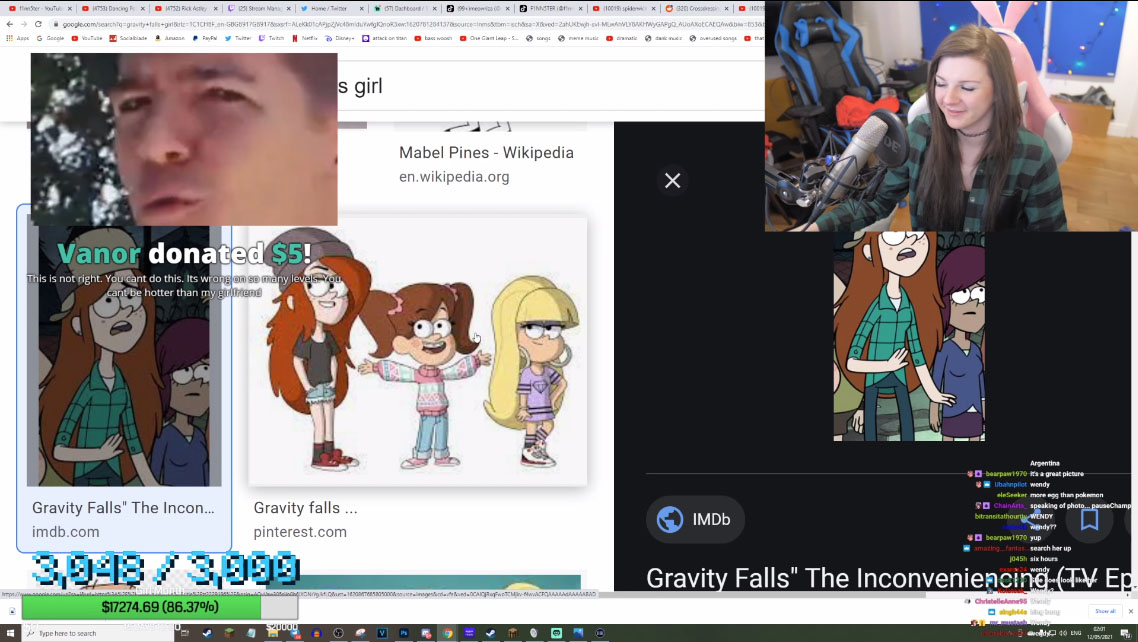Open the large preview image
The height and width of the screenshot is (642, 1138).
[x=909, y=337]
